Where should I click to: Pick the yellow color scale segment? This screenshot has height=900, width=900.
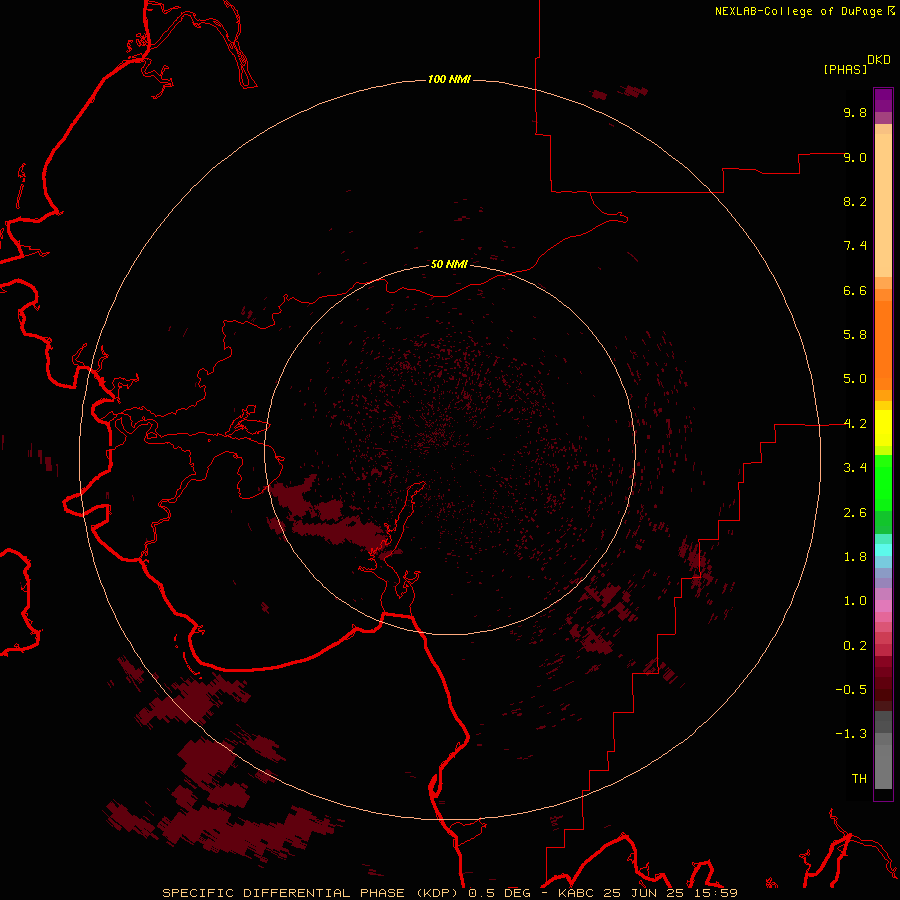[x=883, y=428]
